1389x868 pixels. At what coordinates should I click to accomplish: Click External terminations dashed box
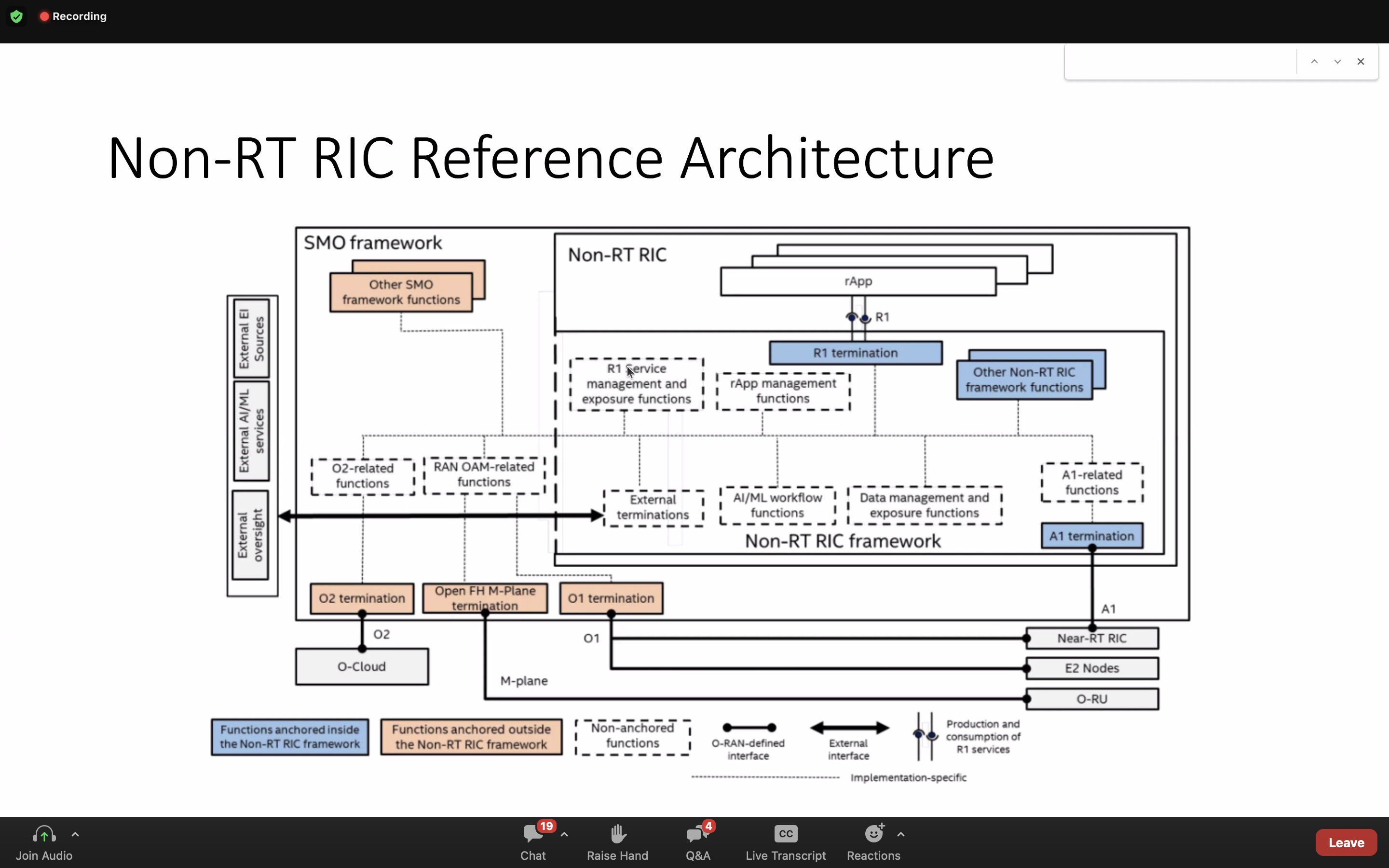[653, 507]
